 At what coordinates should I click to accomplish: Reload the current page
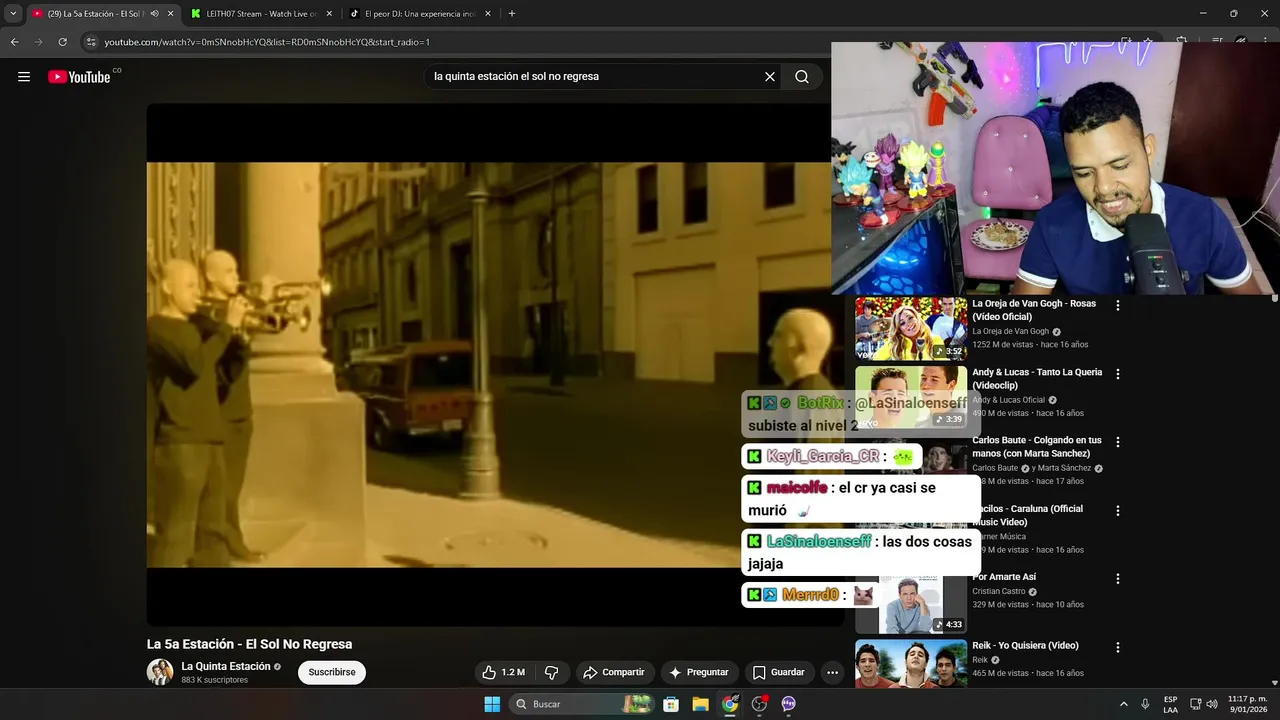(x=62, y=42)
